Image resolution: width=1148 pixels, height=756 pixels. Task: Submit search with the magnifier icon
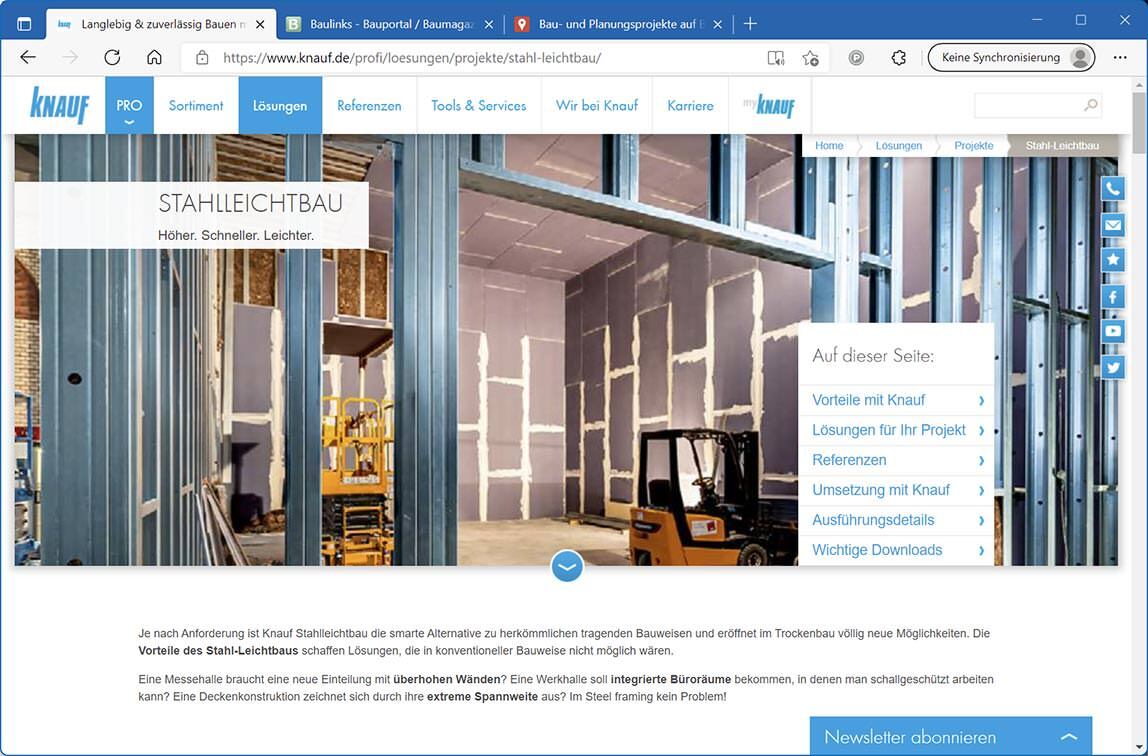pyautogui.click(x=1090, y=105)
